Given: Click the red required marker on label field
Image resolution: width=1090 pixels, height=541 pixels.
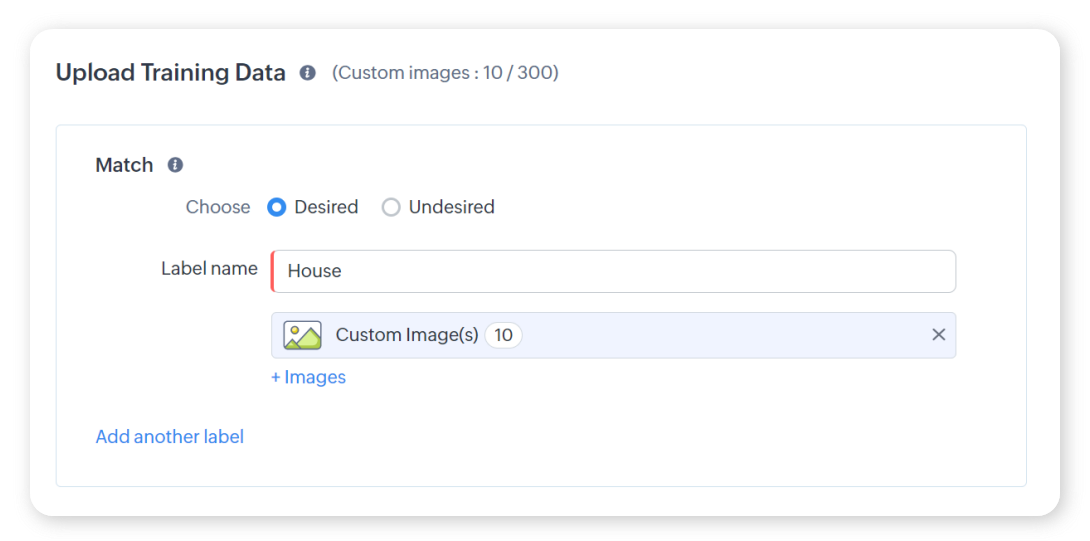Looking at the screenshot, I should (273, 271).
